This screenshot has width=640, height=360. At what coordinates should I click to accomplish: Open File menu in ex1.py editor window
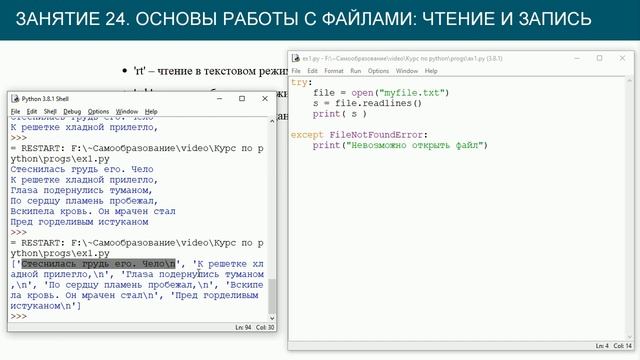tap(296, 71)
